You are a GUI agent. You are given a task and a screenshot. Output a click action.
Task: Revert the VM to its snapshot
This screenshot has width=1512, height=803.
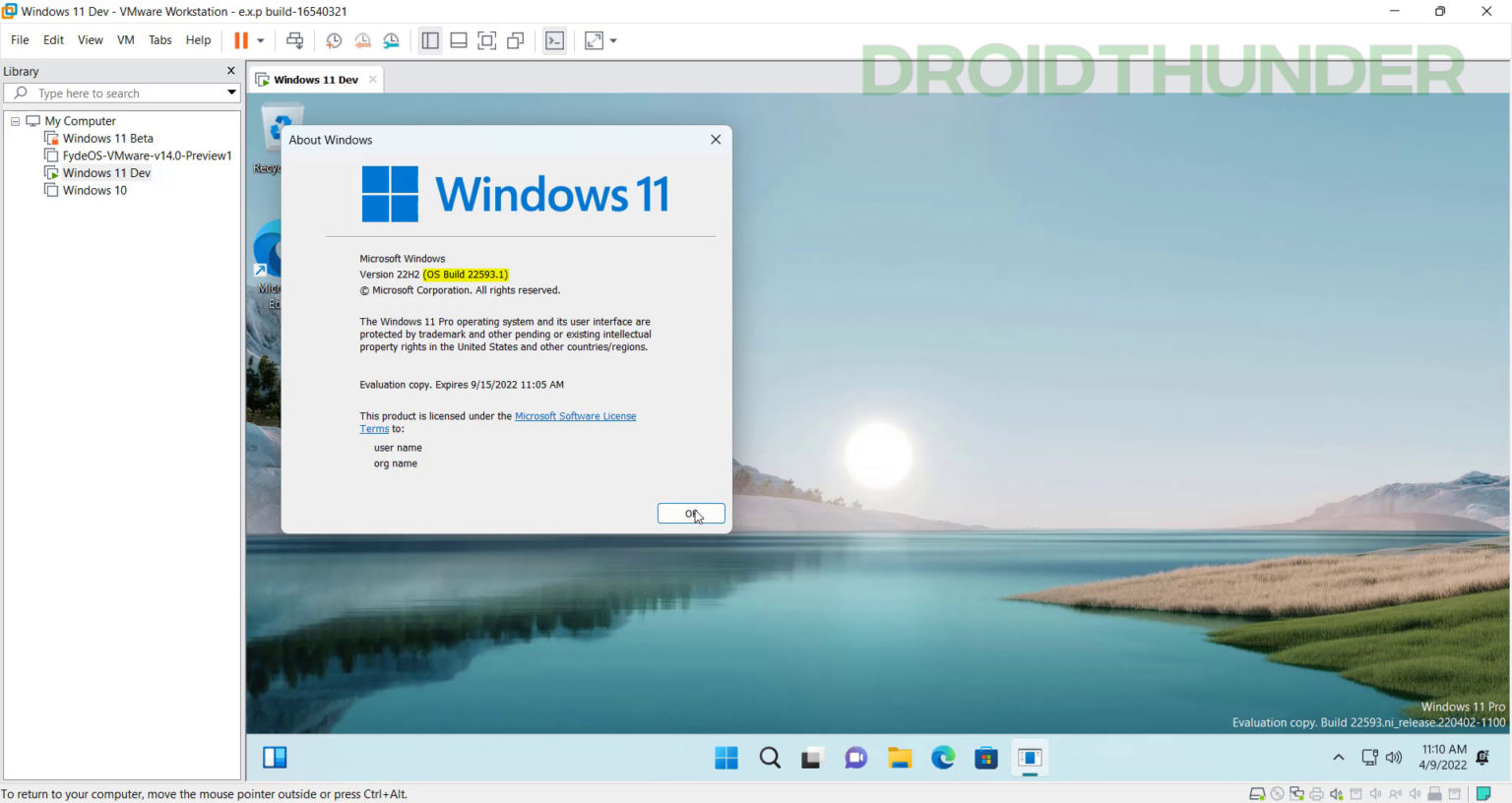[x=362, y=40]
